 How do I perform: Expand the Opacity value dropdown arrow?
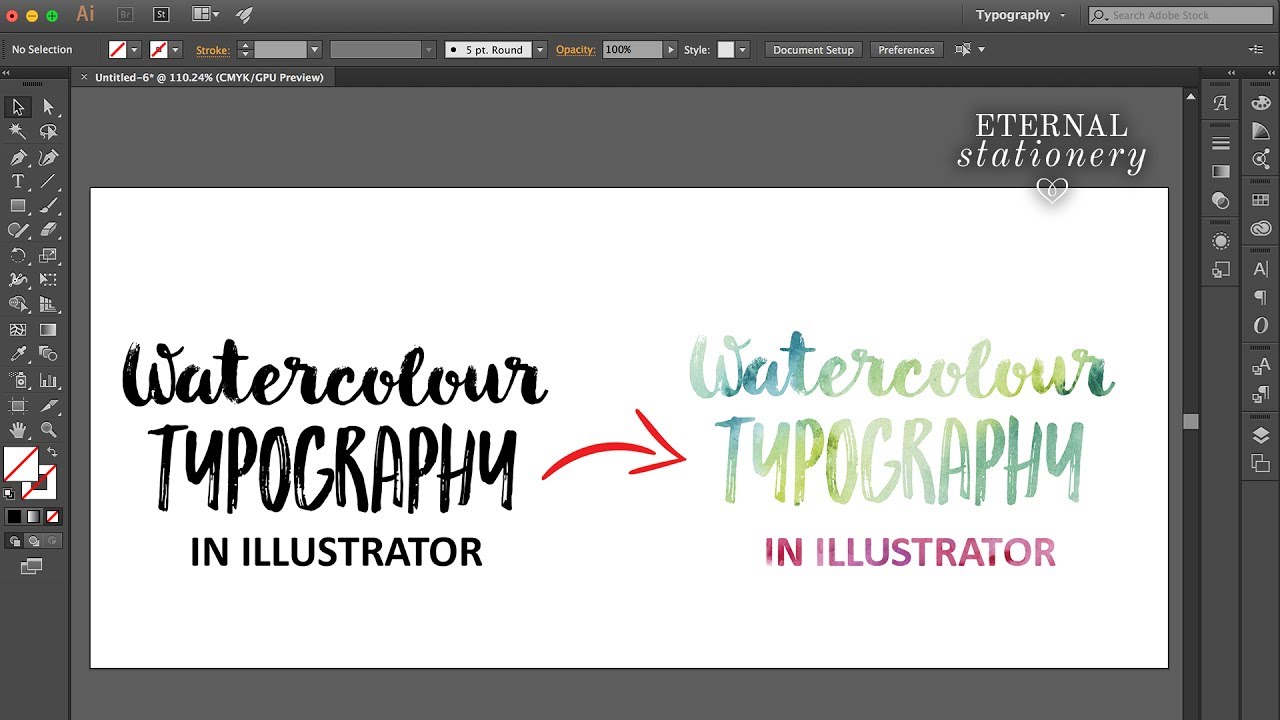[670, 49]
